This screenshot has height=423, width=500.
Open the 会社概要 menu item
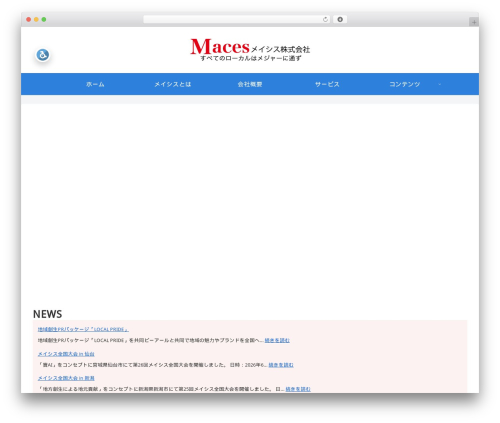(x=250, y=84)
